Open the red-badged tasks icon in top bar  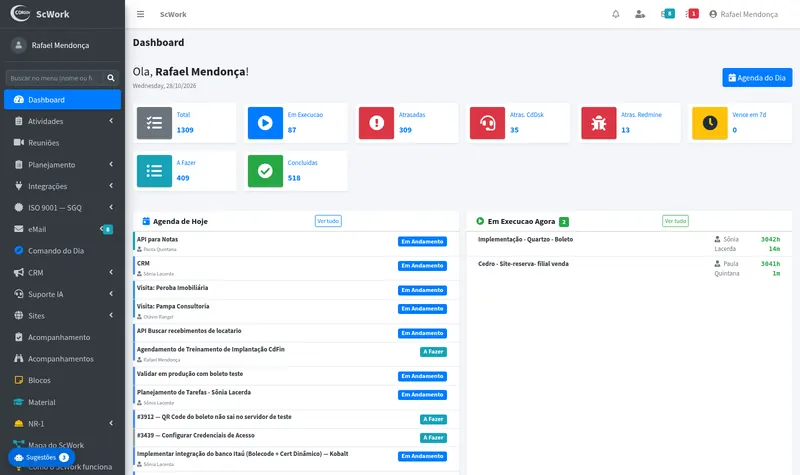[x=692, y=14]
